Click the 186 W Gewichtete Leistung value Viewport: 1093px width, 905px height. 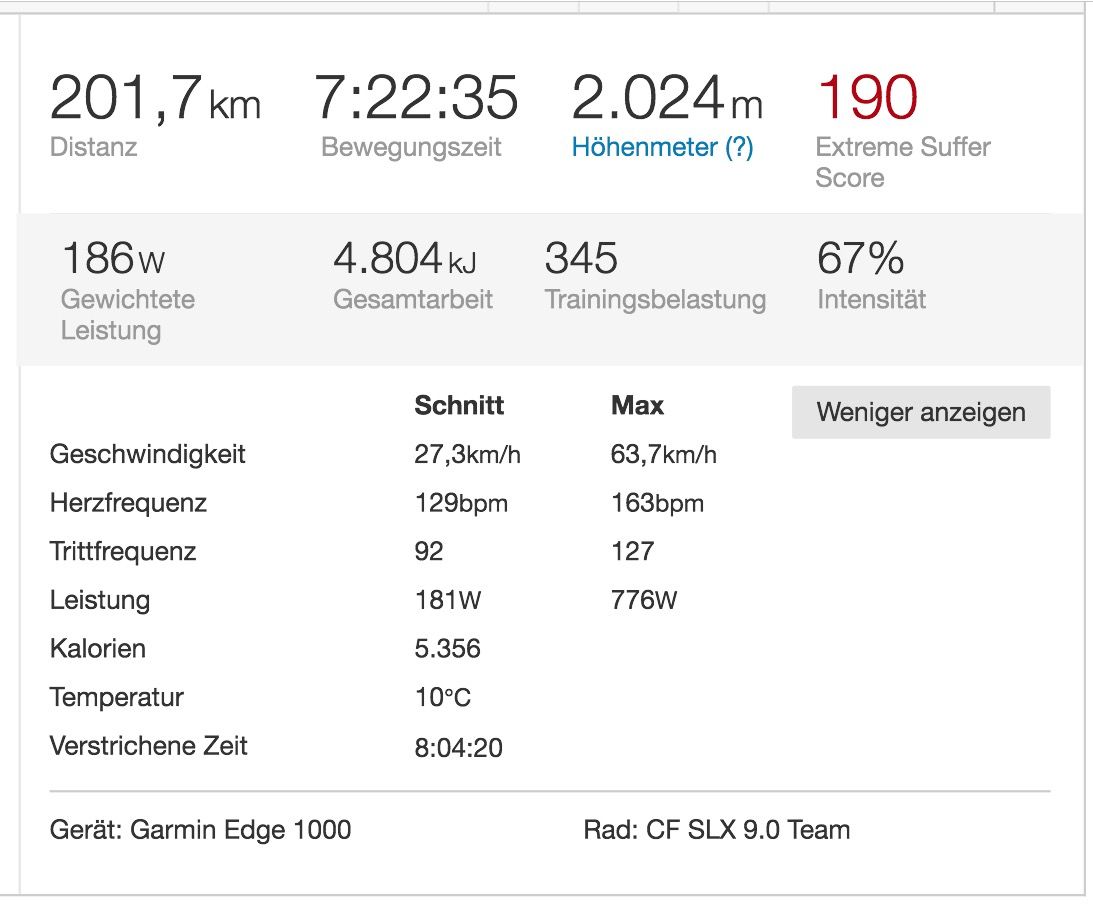click(113, 259)
